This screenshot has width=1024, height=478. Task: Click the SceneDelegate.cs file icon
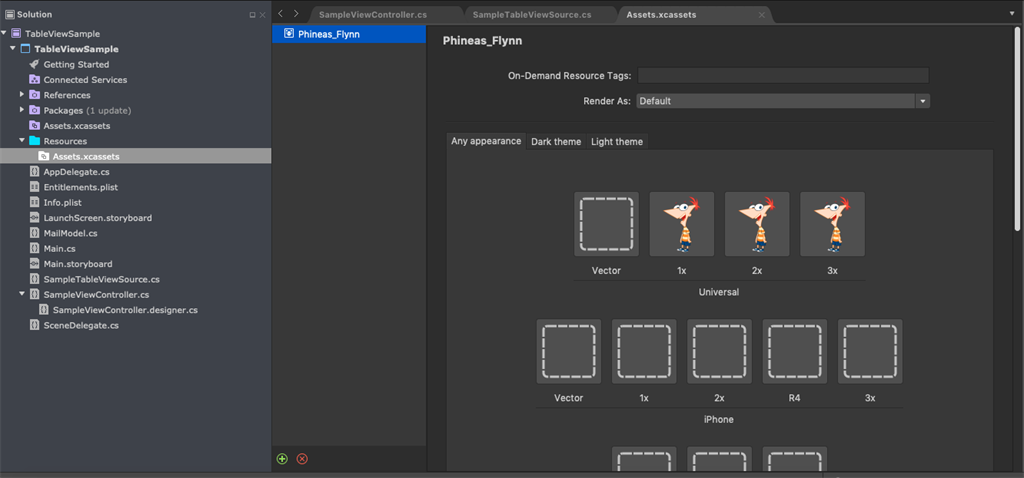click(35, 325)
